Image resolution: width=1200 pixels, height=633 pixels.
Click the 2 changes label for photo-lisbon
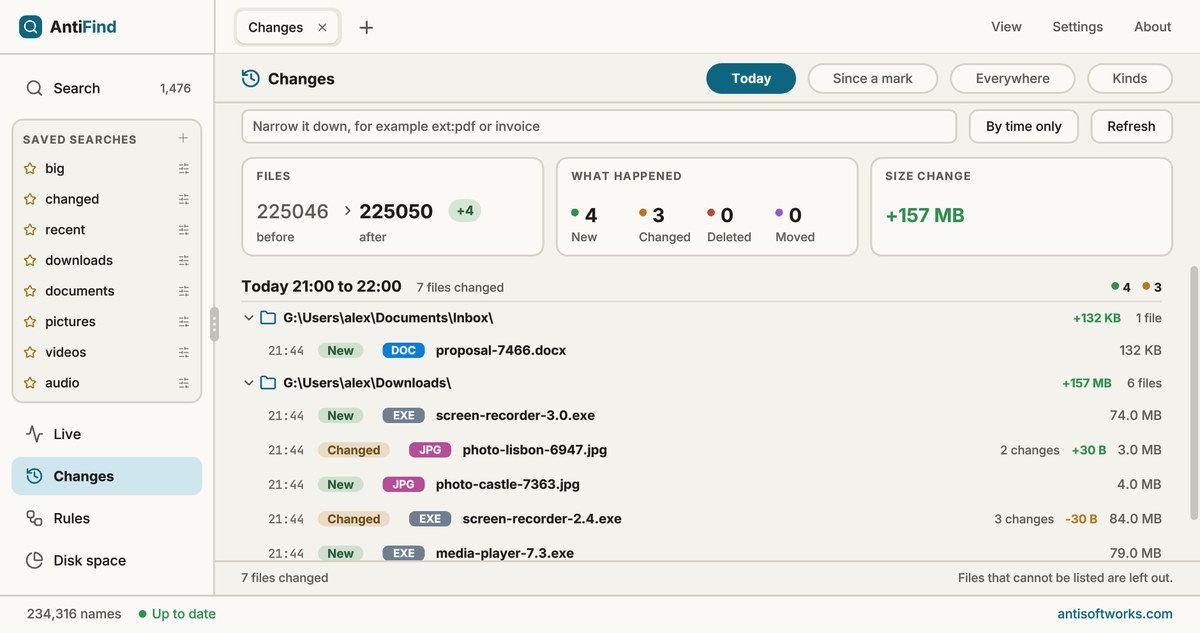pos(1029,450)
